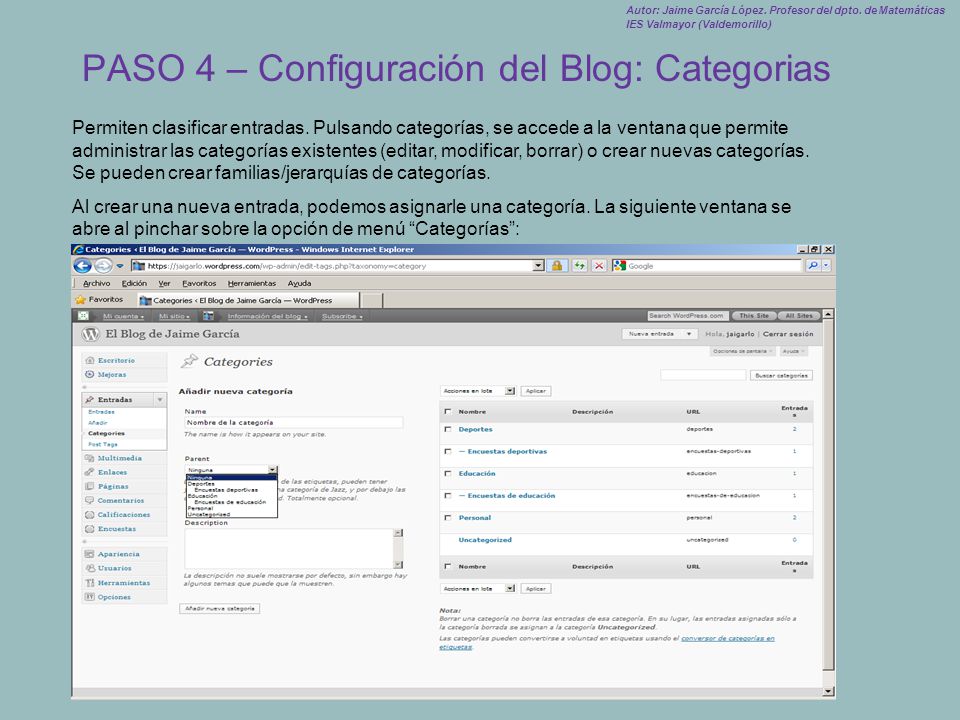Click the Favoritos star icon
This screenshot has height=720, width=960.
pyautogui.click(x=80, y=300)
